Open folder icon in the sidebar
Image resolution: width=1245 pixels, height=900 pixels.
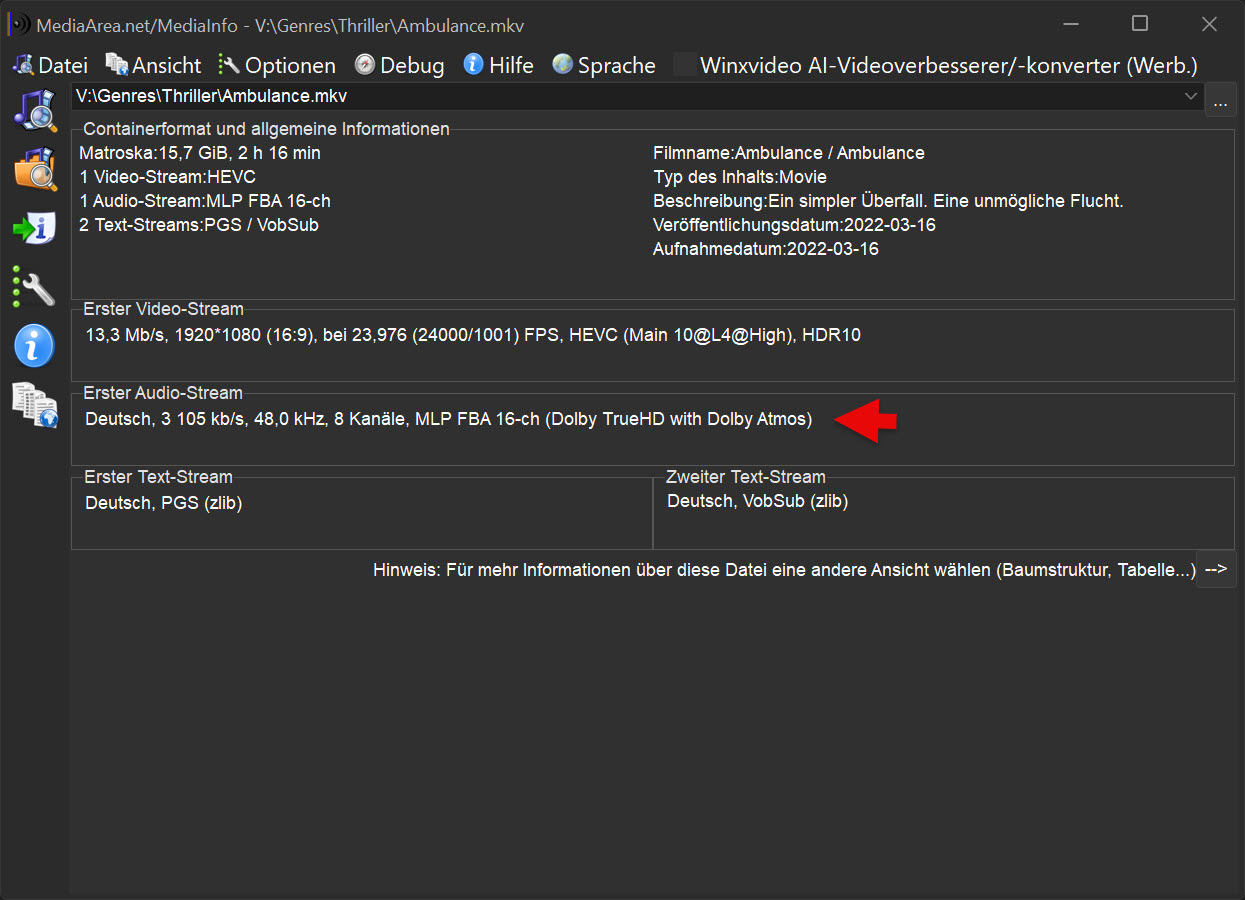34,169
